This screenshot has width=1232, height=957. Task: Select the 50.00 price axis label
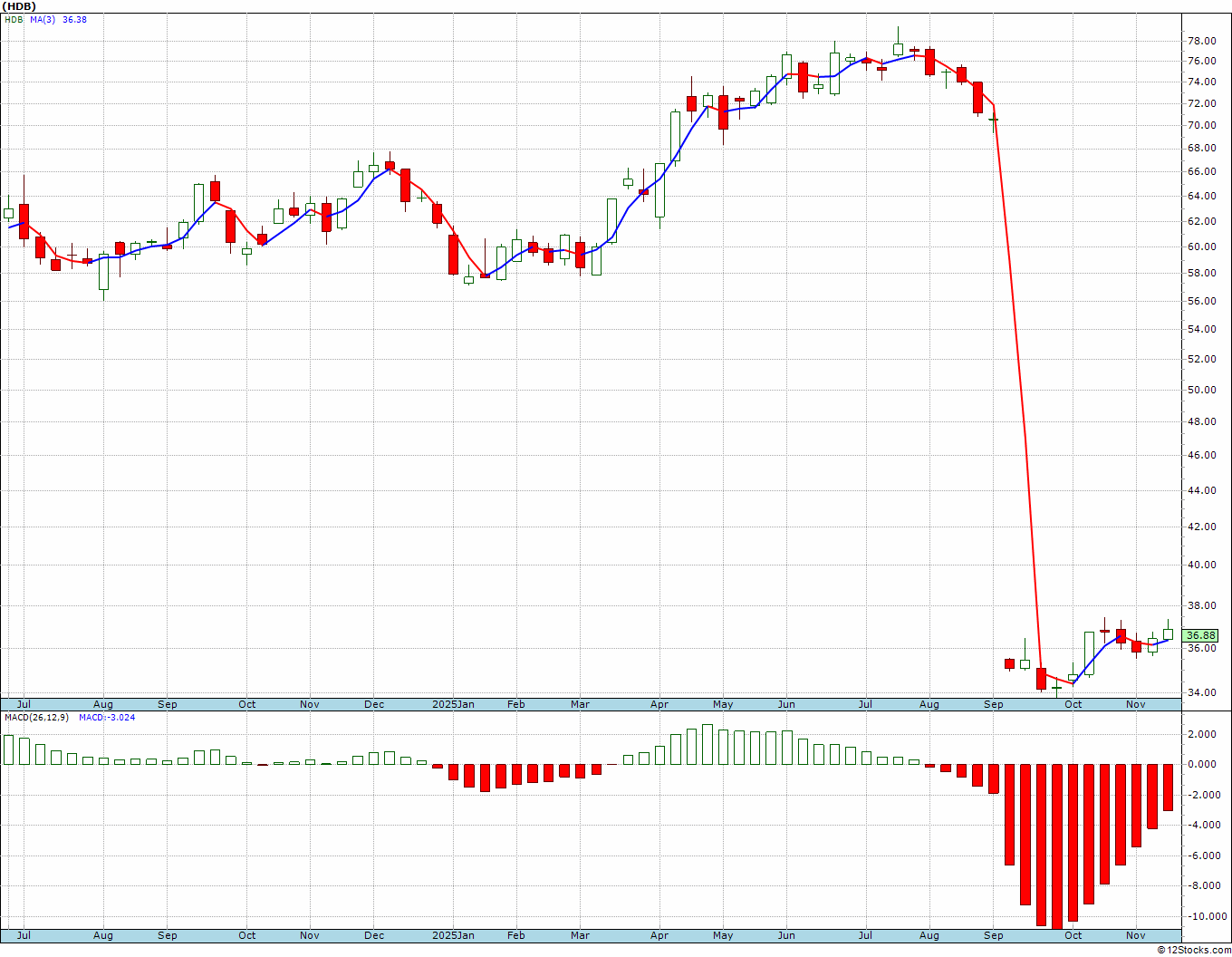coord(1201,390)
